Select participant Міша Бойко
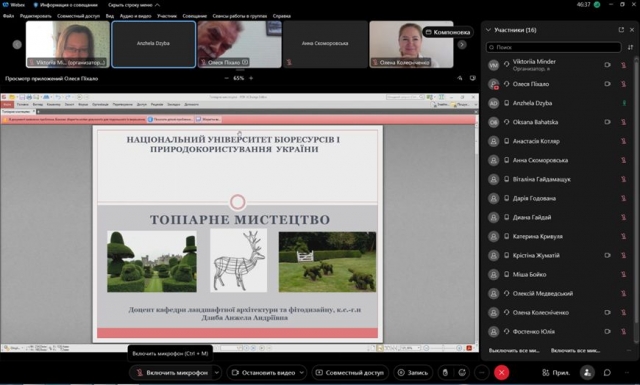640x385 pixels. pos(557,274)
